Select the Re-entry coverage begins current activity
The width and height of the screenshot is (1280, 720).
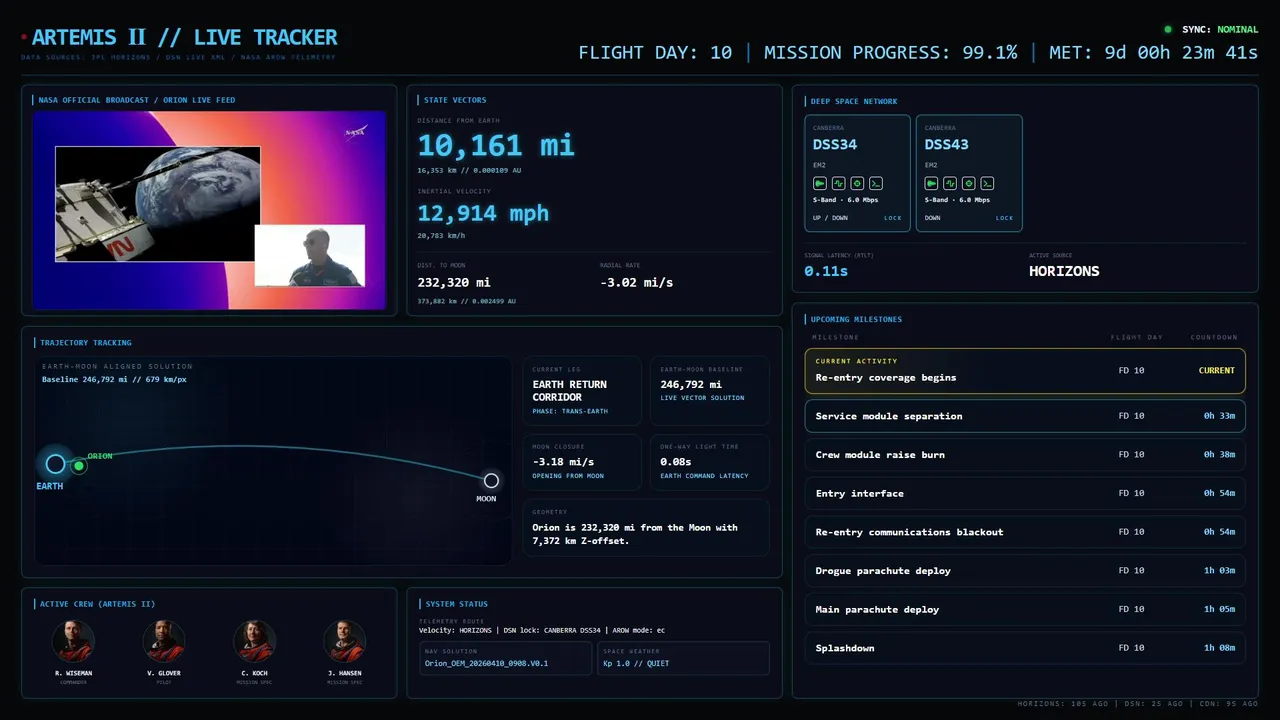[x=1025, y=370]
